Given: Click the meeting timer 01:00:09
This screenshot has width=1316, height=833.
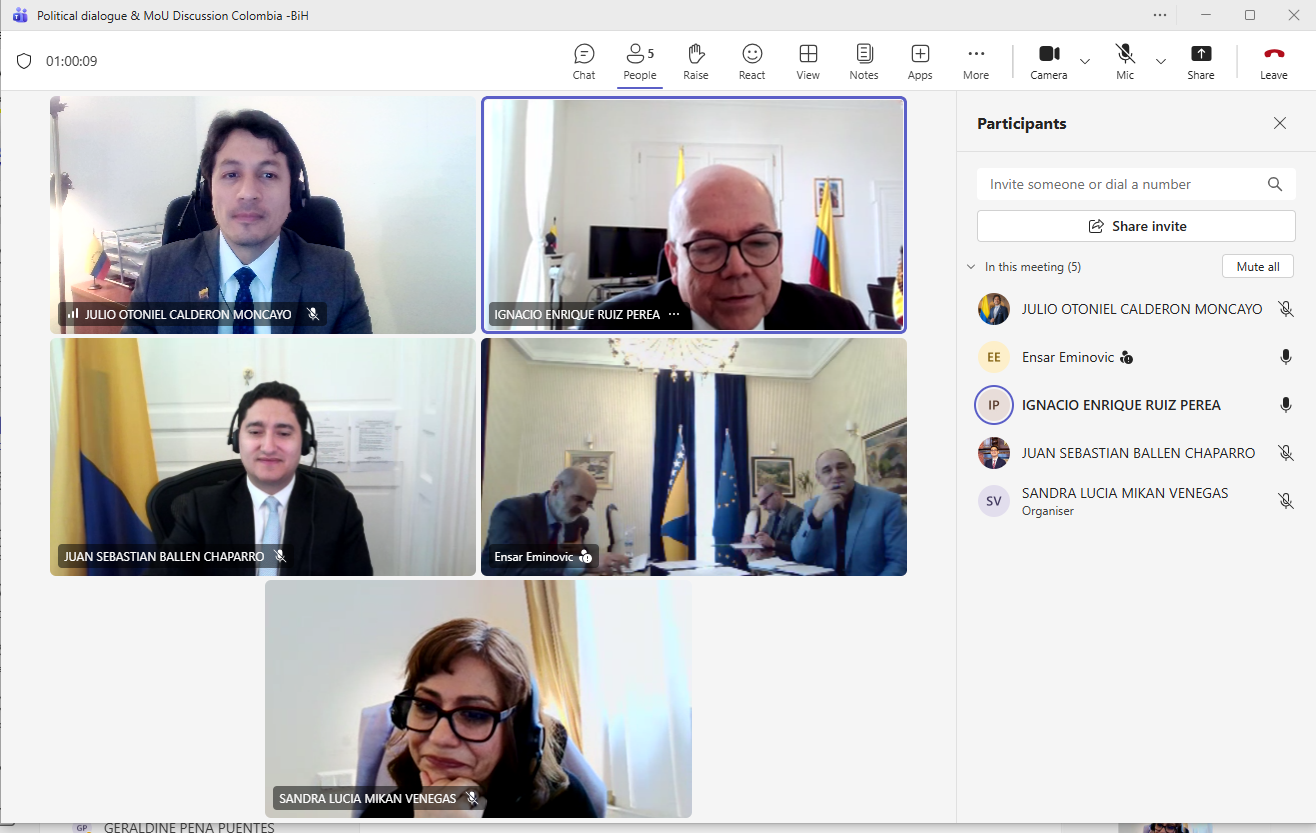Looking at the screenshot, I should 71,61.
